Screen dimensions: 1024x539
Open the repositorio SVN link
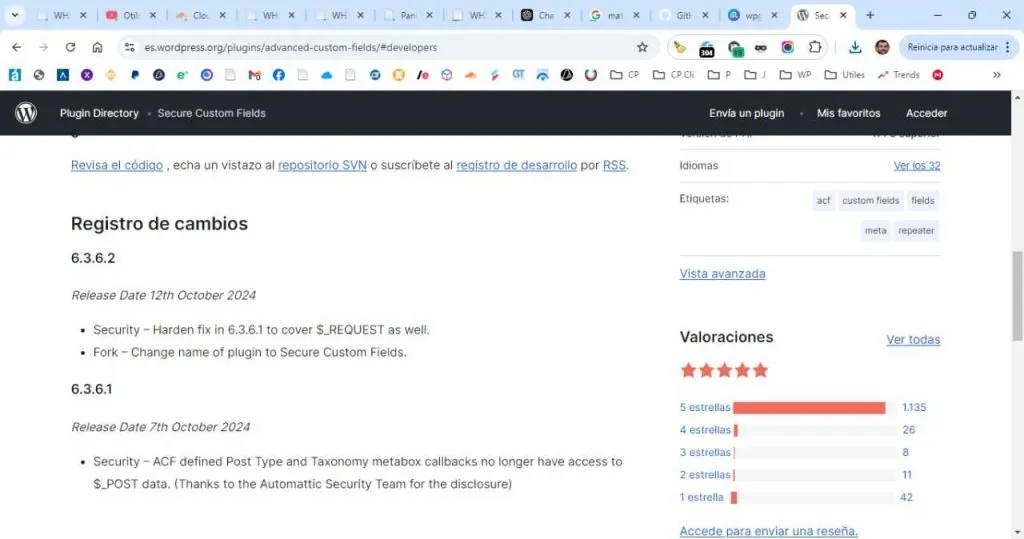(323, 165)
